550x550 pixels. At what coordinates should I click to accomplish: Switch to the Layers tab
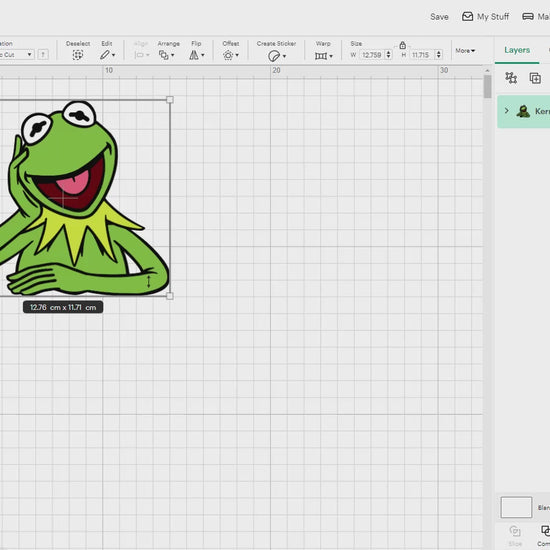(x=517, y=50)
